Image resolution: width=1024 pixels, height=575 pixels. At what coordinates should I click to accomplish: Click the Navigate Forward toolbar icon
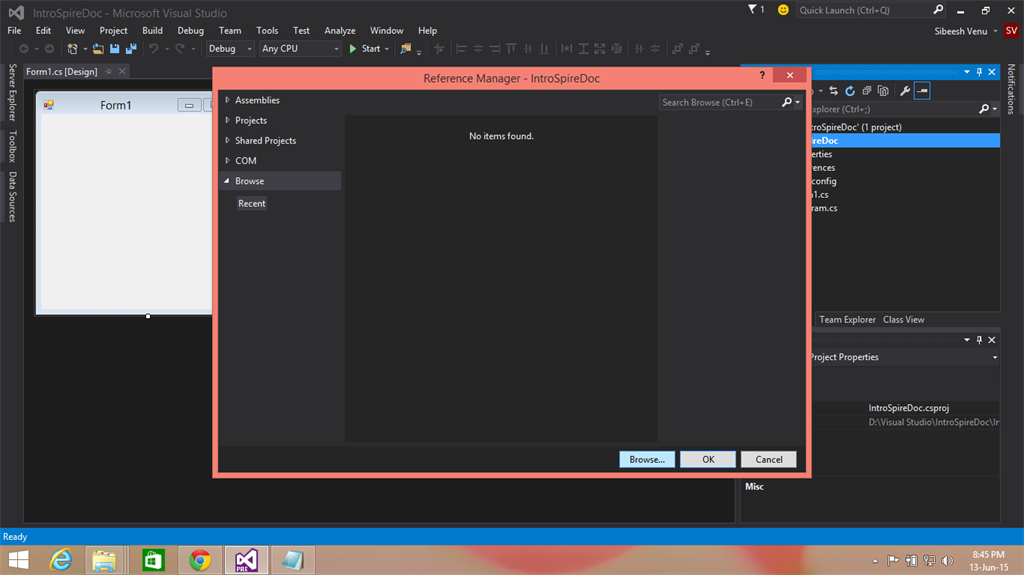[x=49, y=48]
